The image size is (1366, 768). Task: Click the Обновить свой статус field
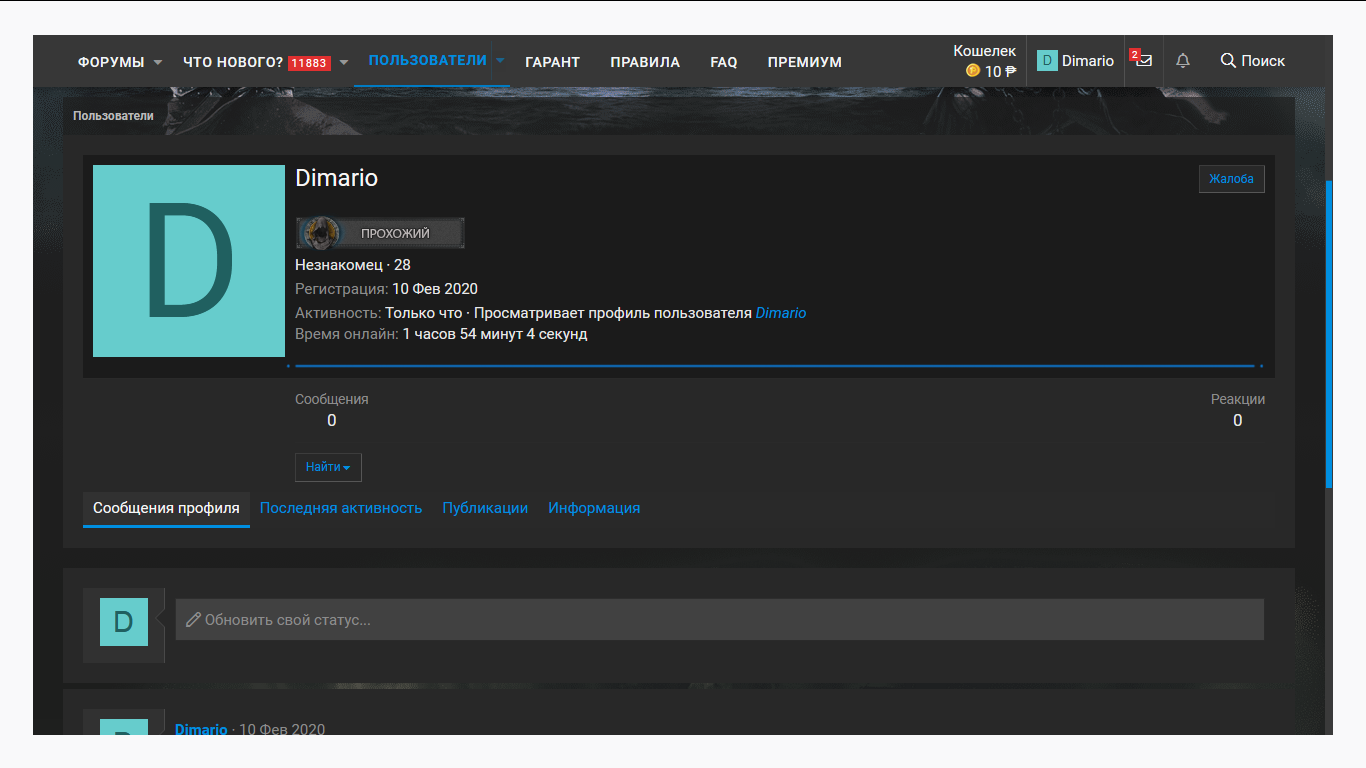click(720, 620)
